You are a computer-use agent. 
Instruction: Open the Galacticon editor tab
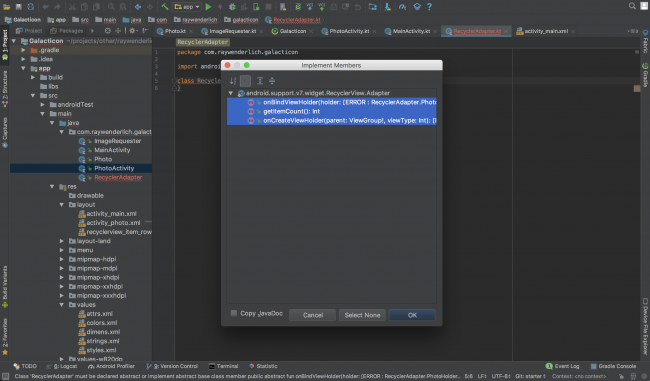click(292, 31)
